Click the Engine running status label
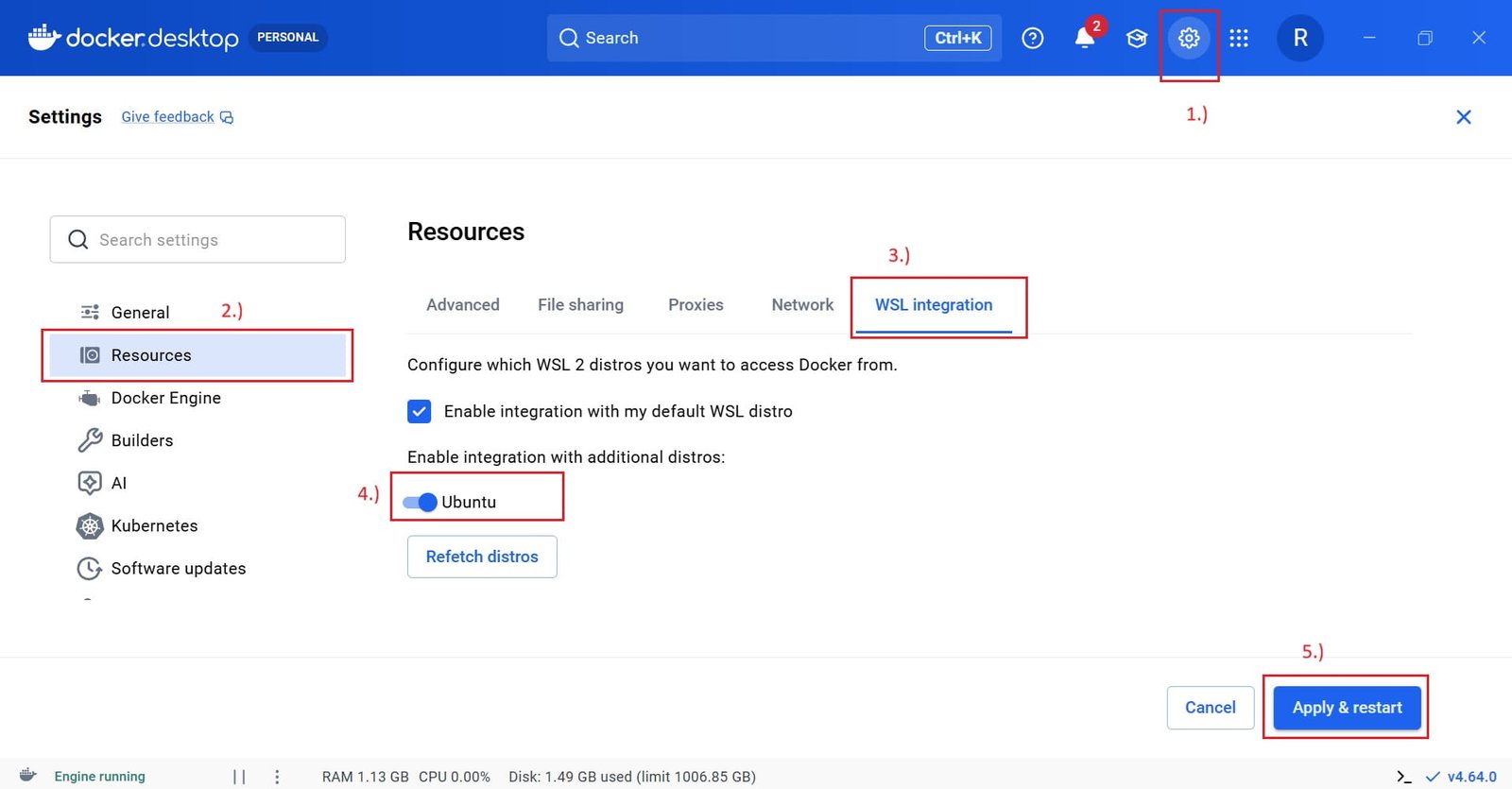This screenshot has width=1512, height=789. click(x=100, y=777)
